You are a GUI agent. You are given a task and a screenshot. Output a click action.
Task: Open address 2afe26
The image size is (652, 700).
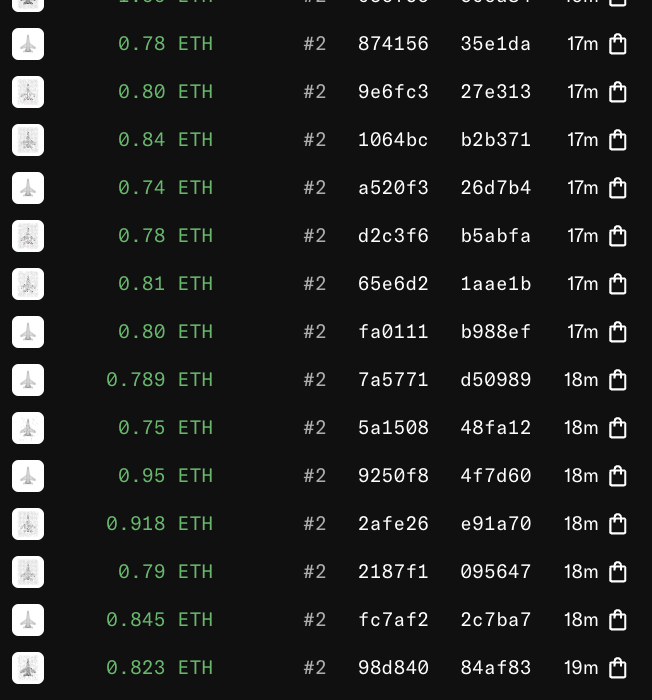tap(393, 524)
